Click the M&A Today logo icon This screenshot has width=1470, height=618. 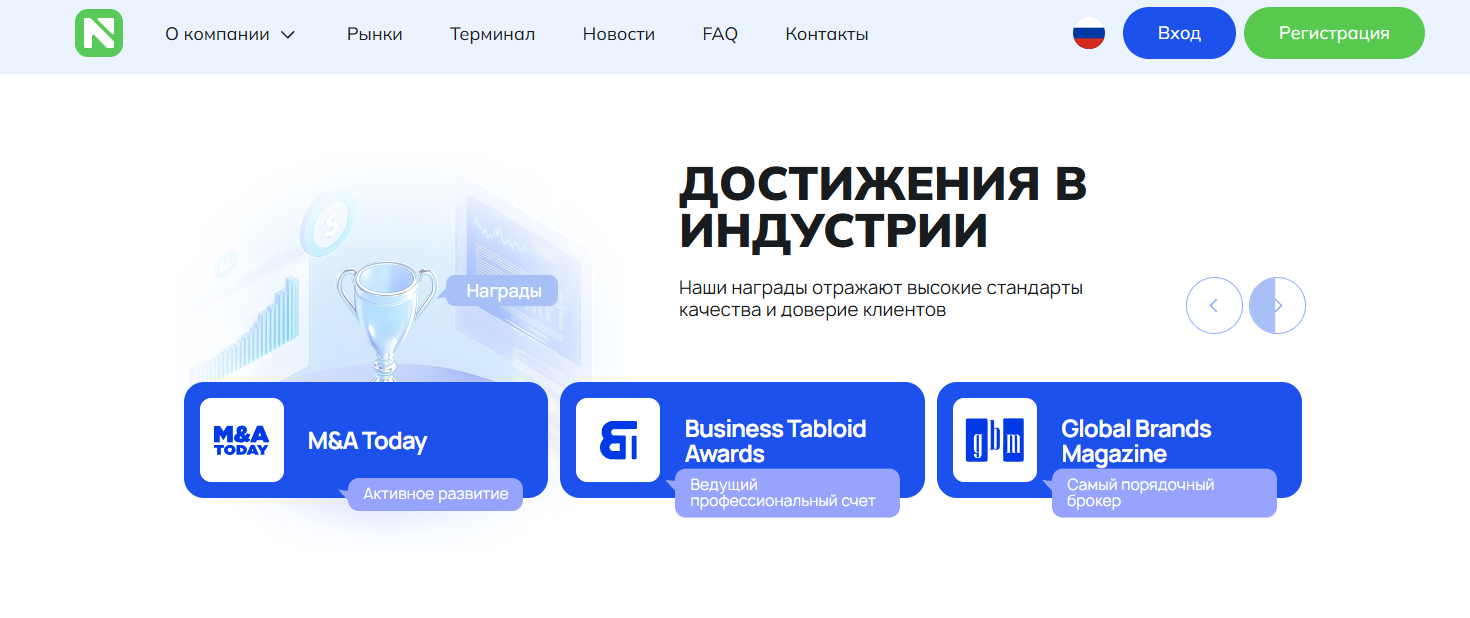point(242,440)
